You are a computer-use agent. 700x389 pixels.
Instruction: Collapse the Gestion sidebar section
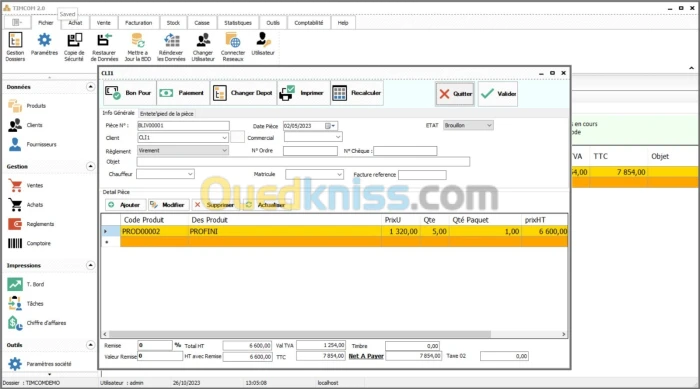click(91, 166)
